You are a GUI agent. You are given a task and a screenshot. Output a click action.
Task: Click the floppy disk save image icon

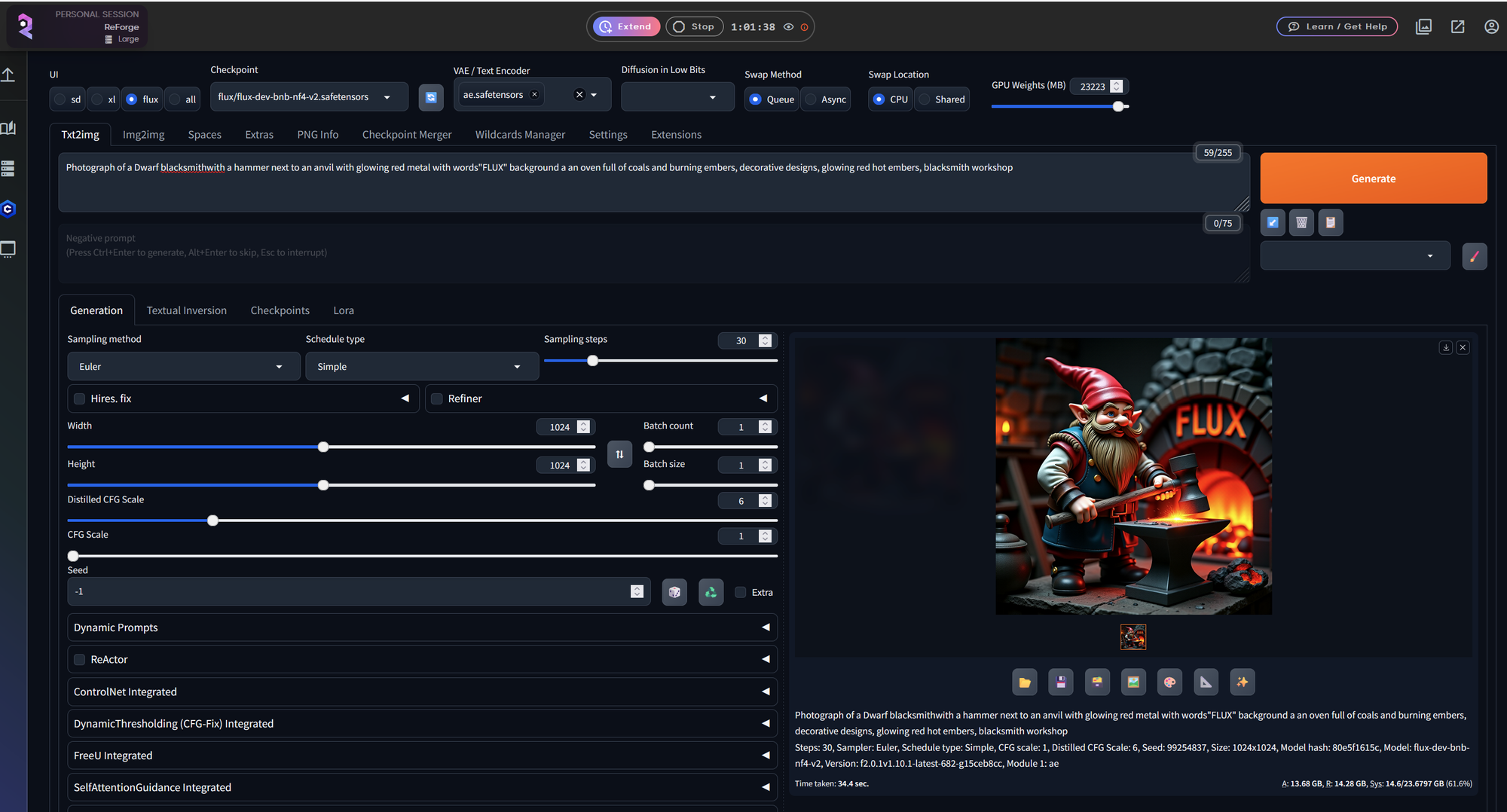(1061, 682)
